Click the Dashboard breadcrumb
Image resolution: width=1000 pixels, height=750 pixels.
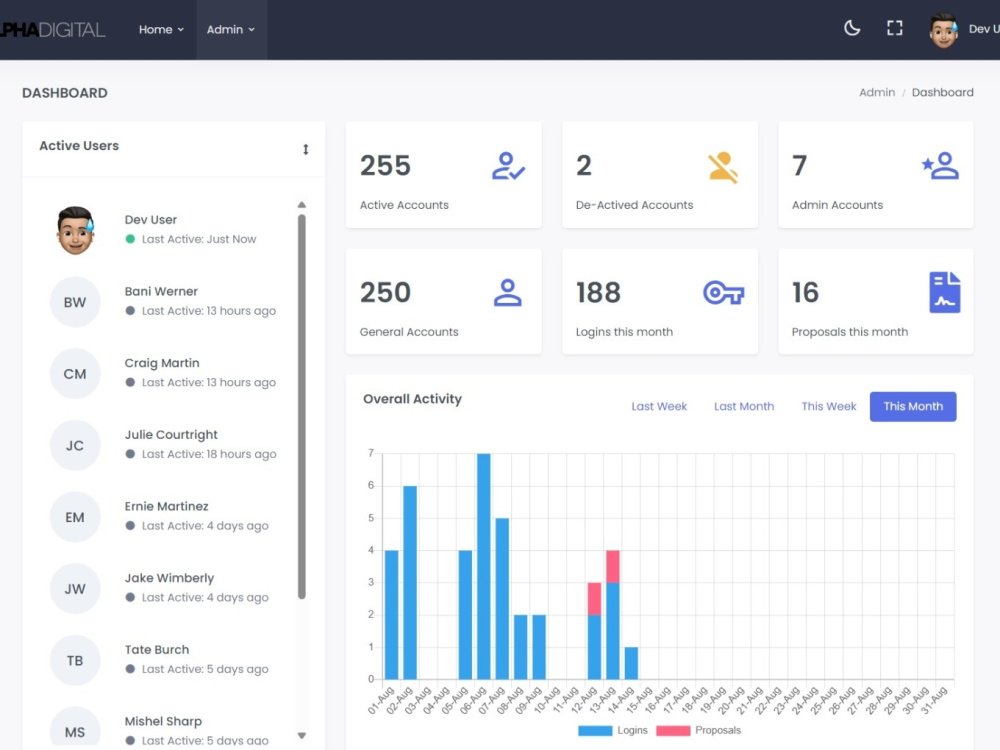coord(943,92)
